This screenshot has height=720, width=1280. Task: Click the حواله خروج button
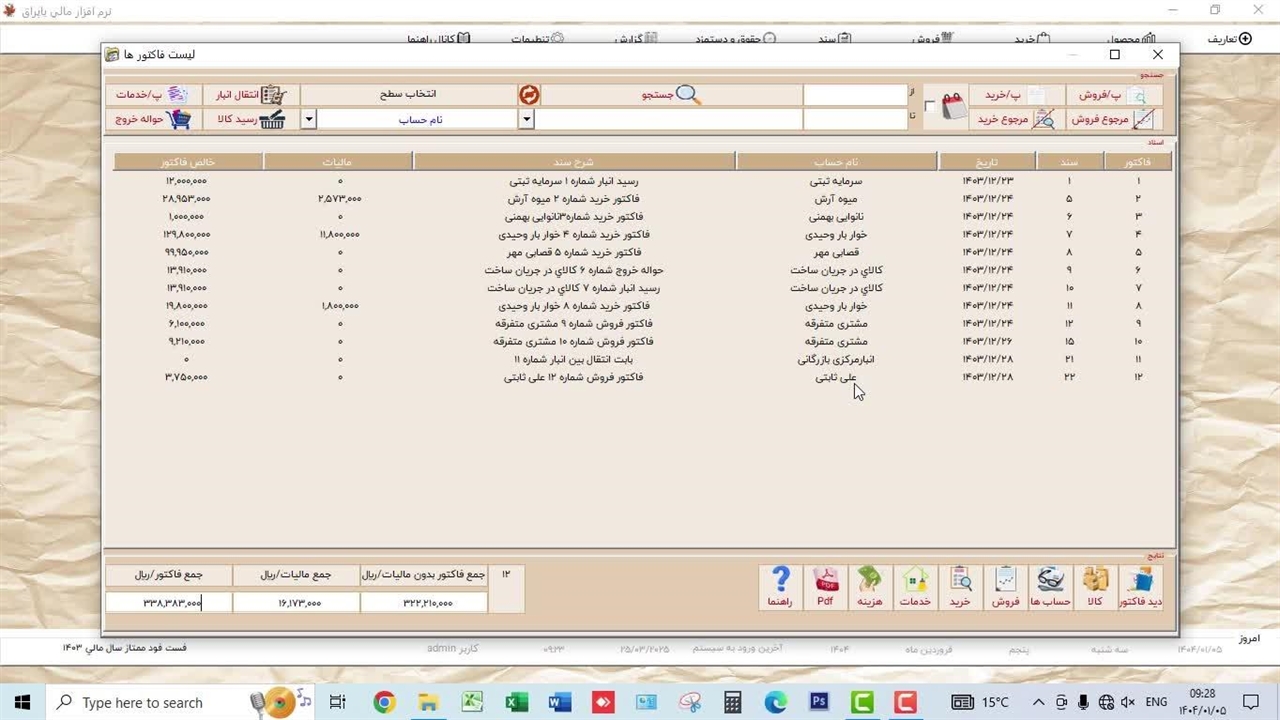point(153,120)
